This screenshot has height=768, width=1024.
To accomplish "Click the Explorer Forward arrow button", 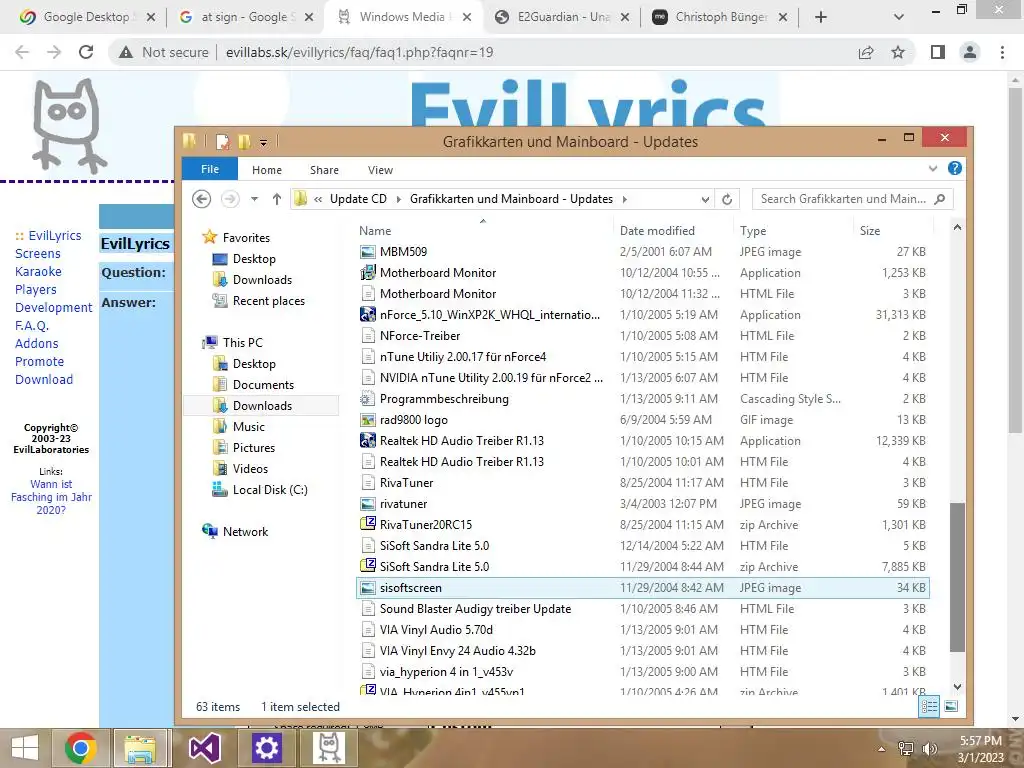I will [230, 199].
